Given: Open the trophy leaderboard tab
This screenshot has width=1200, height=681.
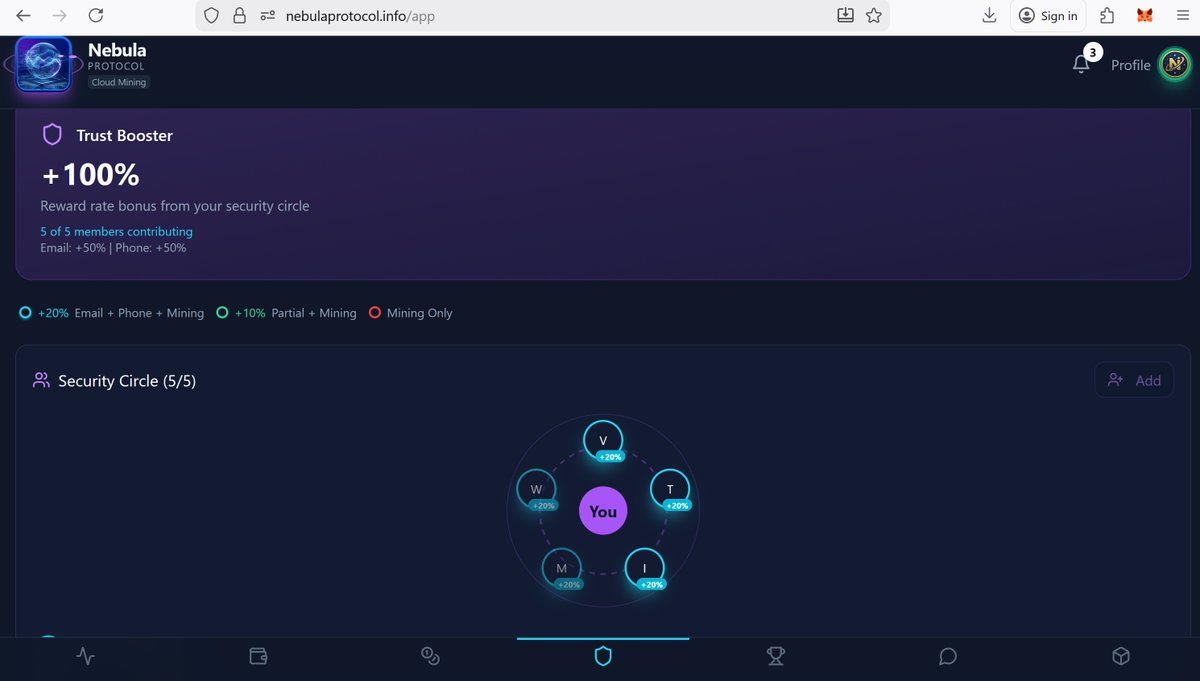Looking at the screenshot, I should [776, 657].
